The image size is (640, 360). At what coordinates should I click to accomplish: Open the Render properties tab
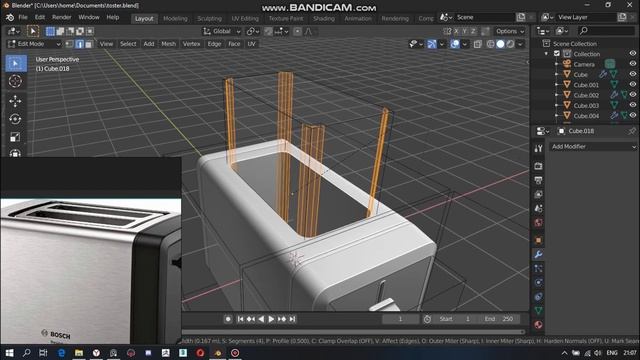tap(538, 166)
